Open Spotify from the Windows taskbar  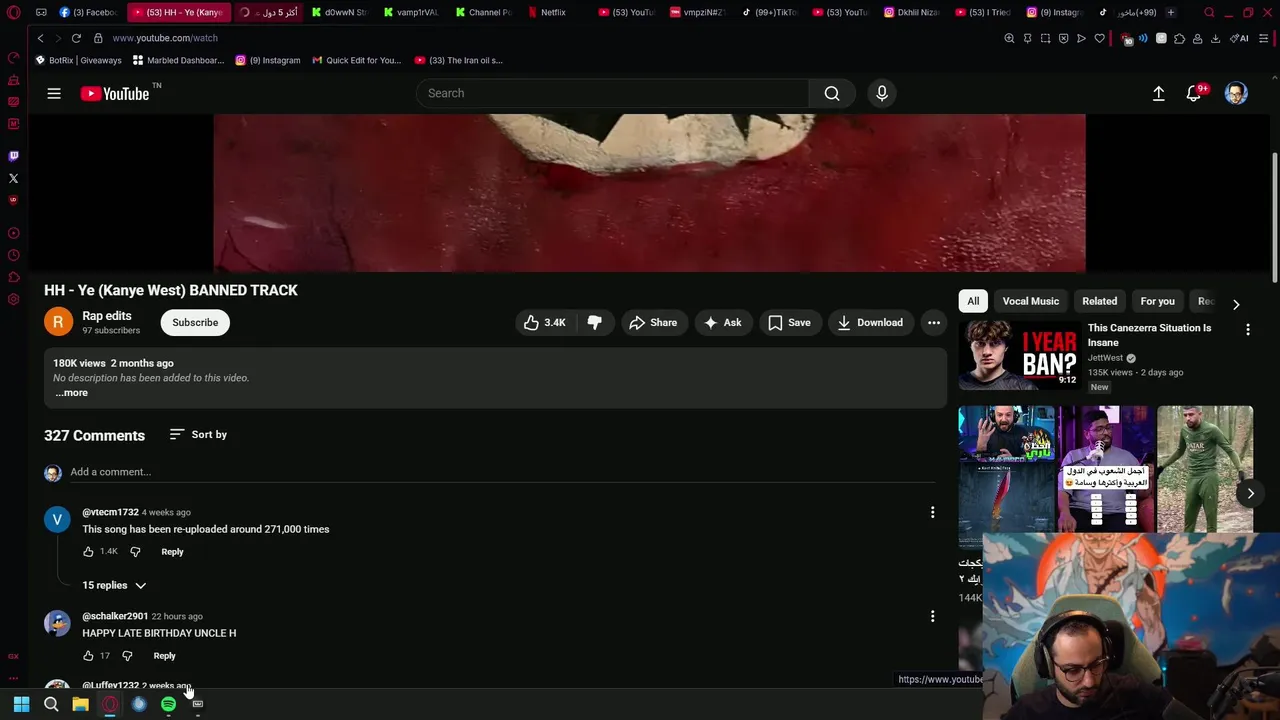(168, 704)
